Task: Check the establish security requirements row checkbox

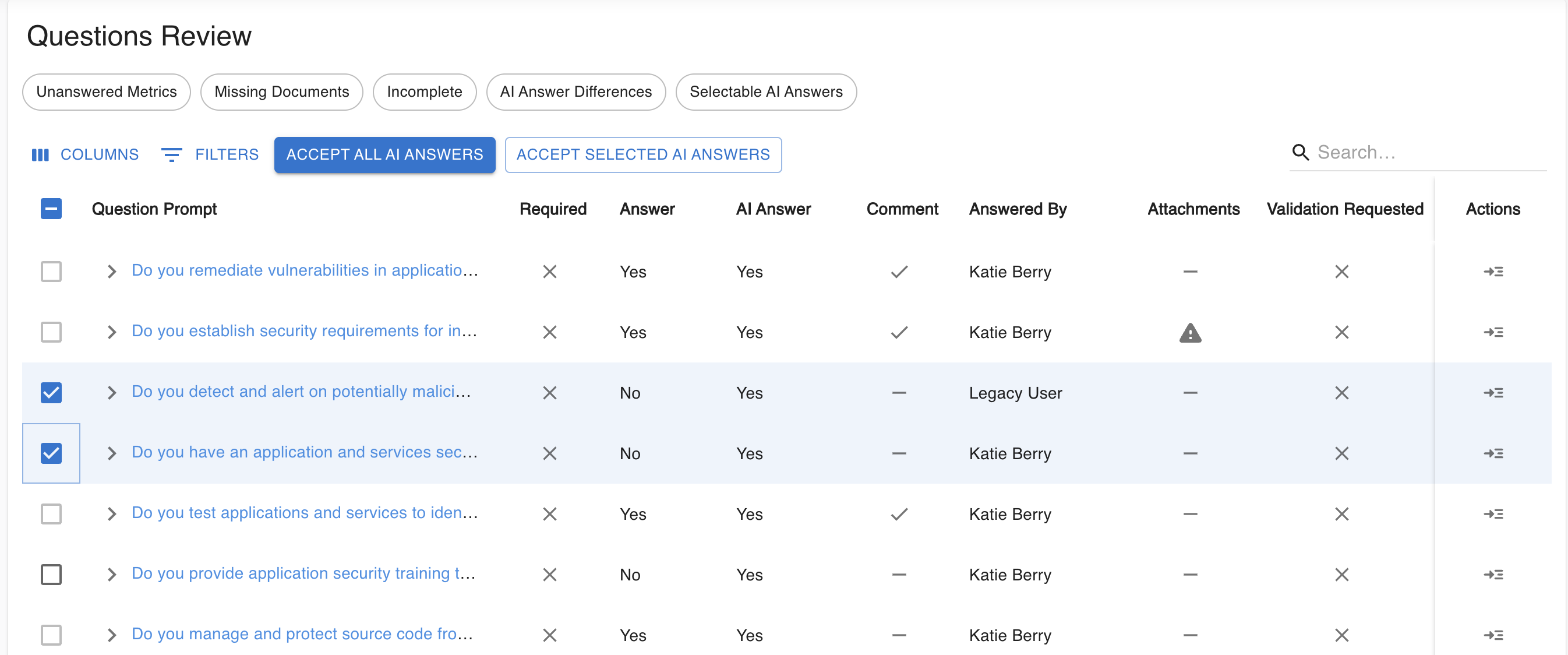Action: (51, 332)
